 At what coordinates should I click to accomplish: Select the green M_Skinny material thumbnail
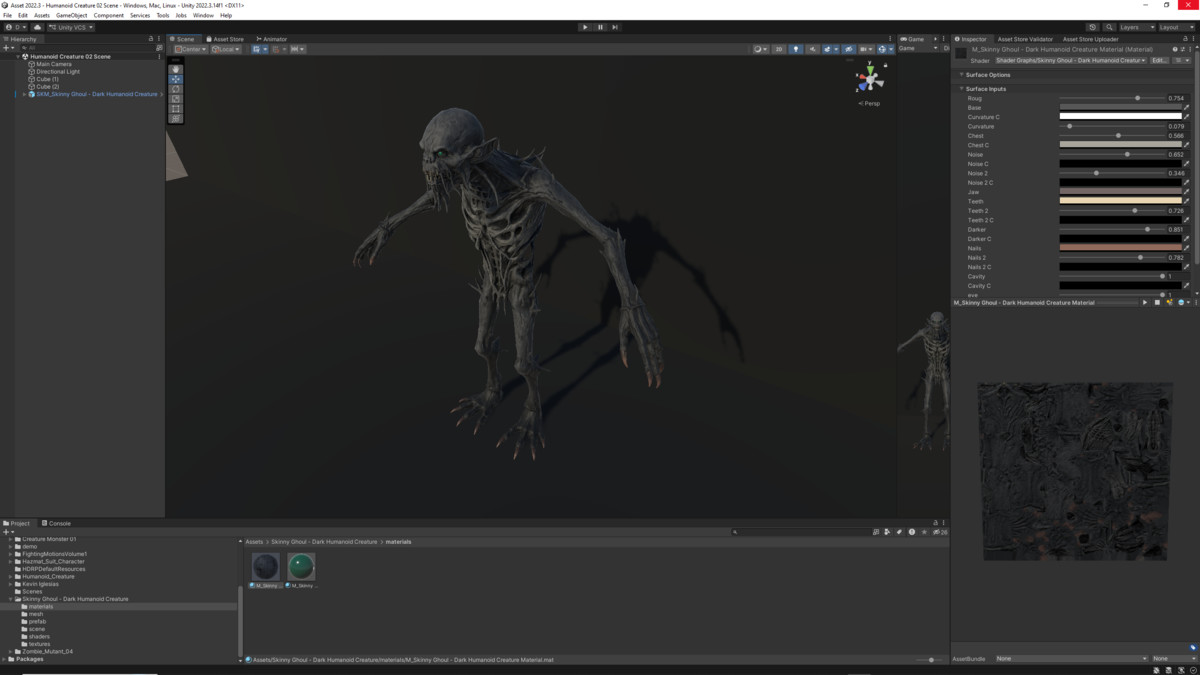pos(301,566)
